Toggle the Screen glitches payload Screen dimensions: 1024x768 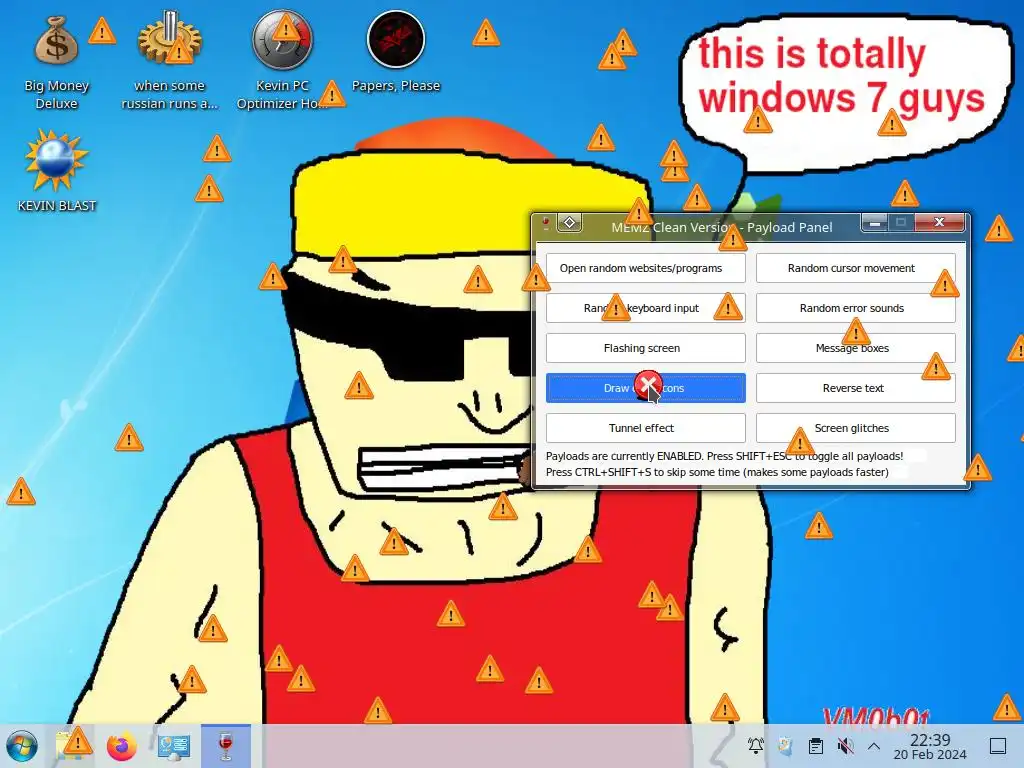coord(856,428)
